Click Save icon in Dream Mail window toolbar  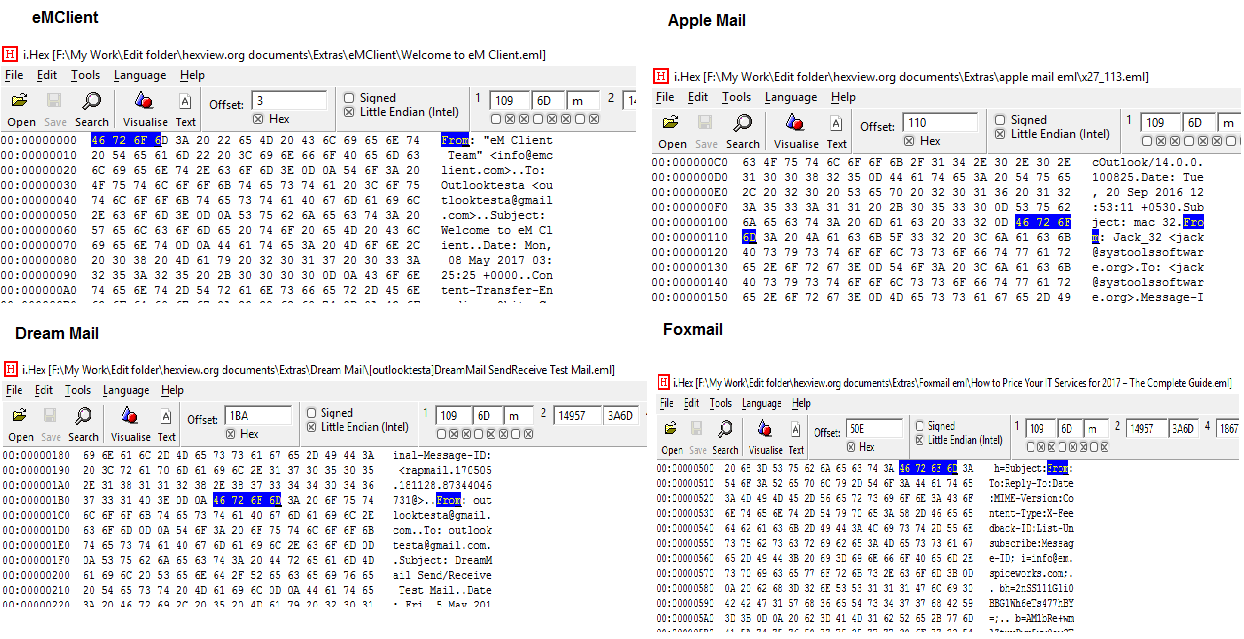(x=51, y=415)
